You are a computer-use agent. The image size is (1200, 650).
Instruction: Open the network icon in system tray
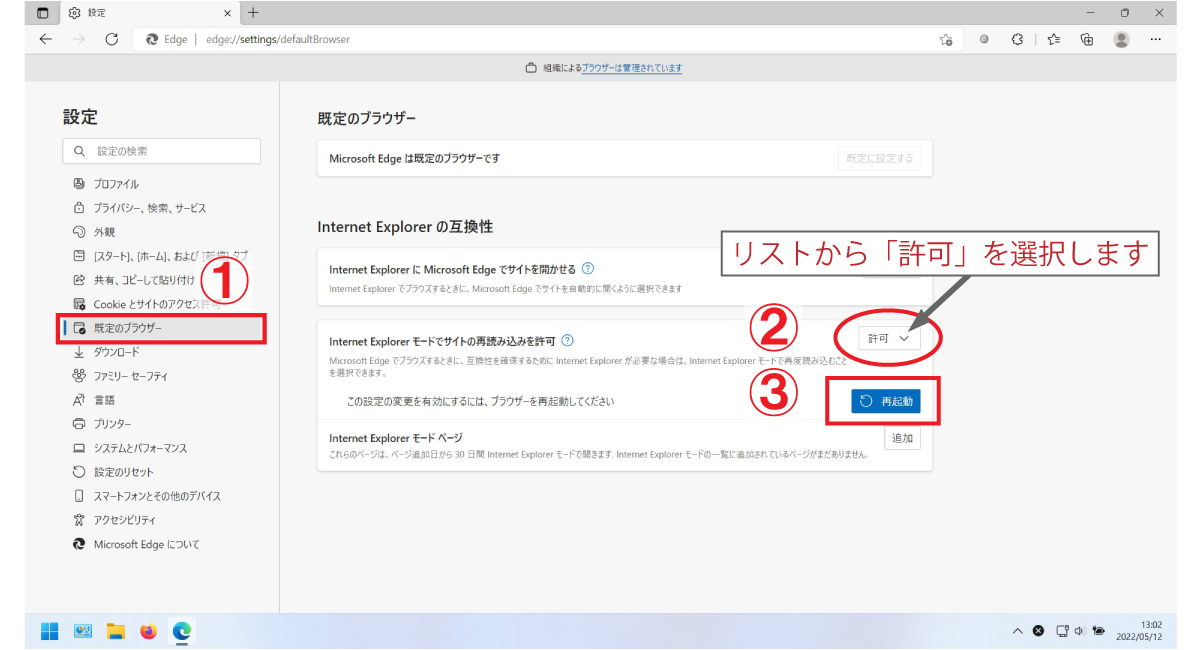(x=1062, y=631)
